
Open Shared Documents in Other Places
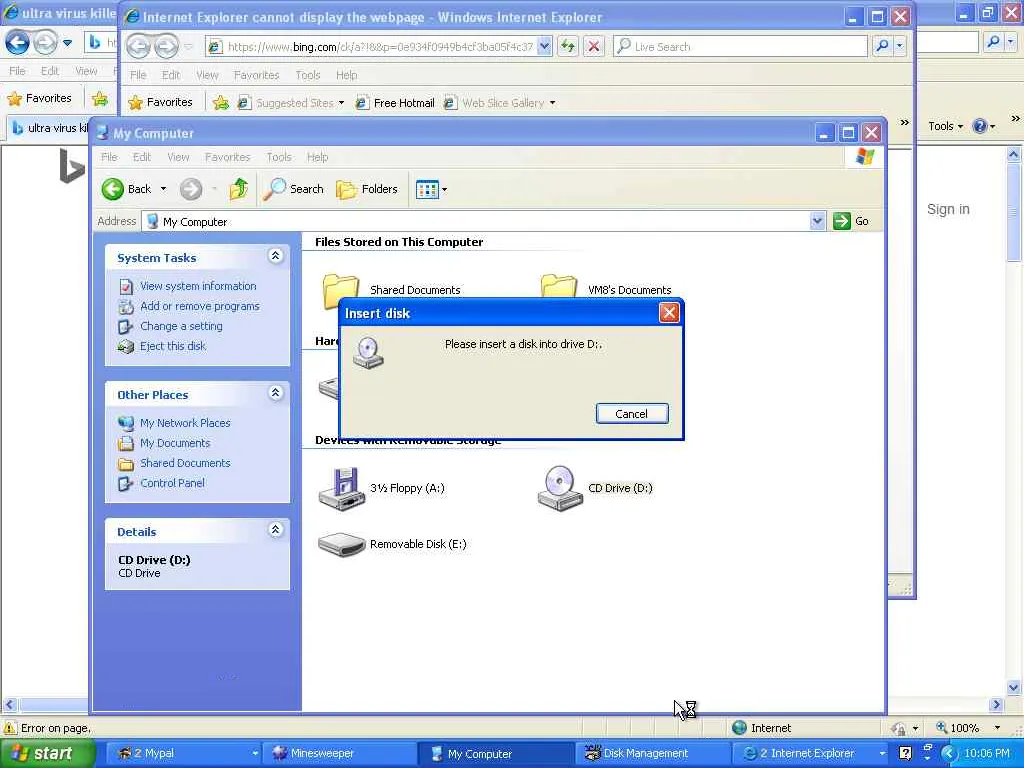(x=185, y=463)
